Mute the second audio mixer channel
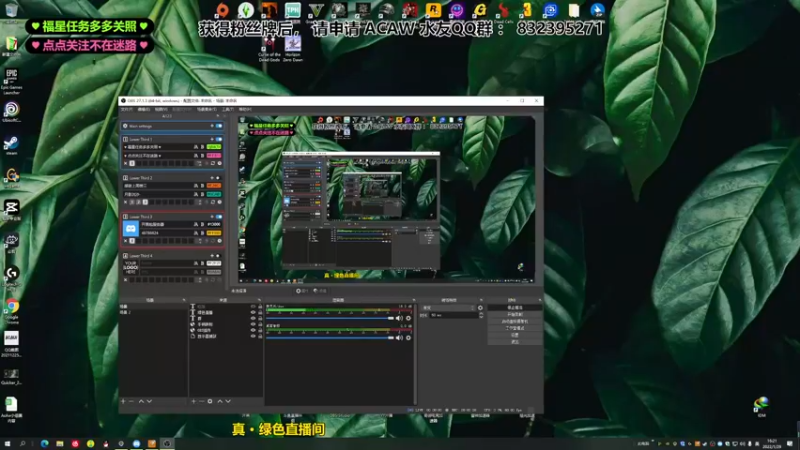Viewport: 800px width, 450px height. pyautogui.click(x=399, y=338)
